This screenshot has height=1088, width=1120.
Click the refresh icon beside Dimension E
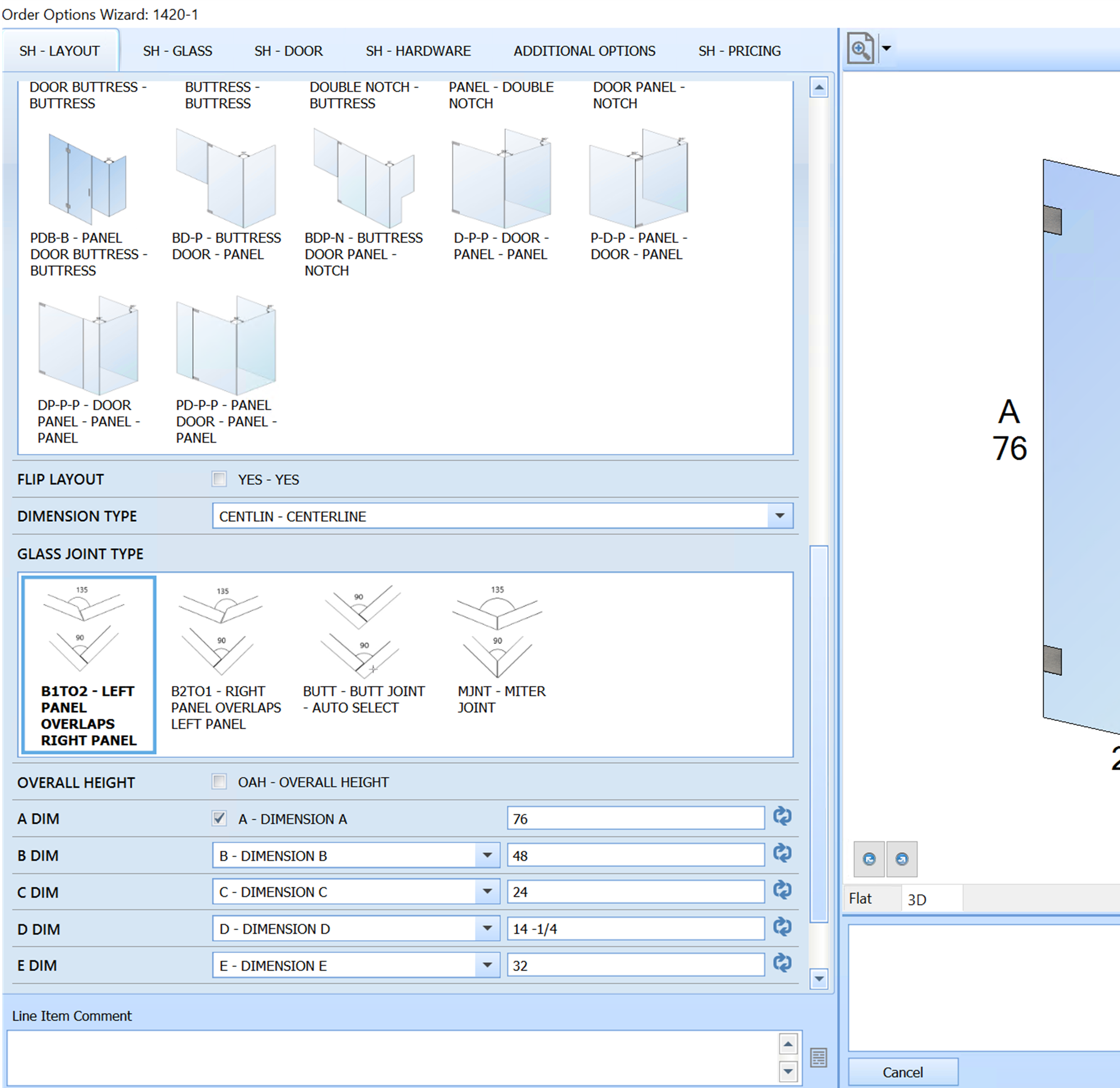[x=783, y=964]
